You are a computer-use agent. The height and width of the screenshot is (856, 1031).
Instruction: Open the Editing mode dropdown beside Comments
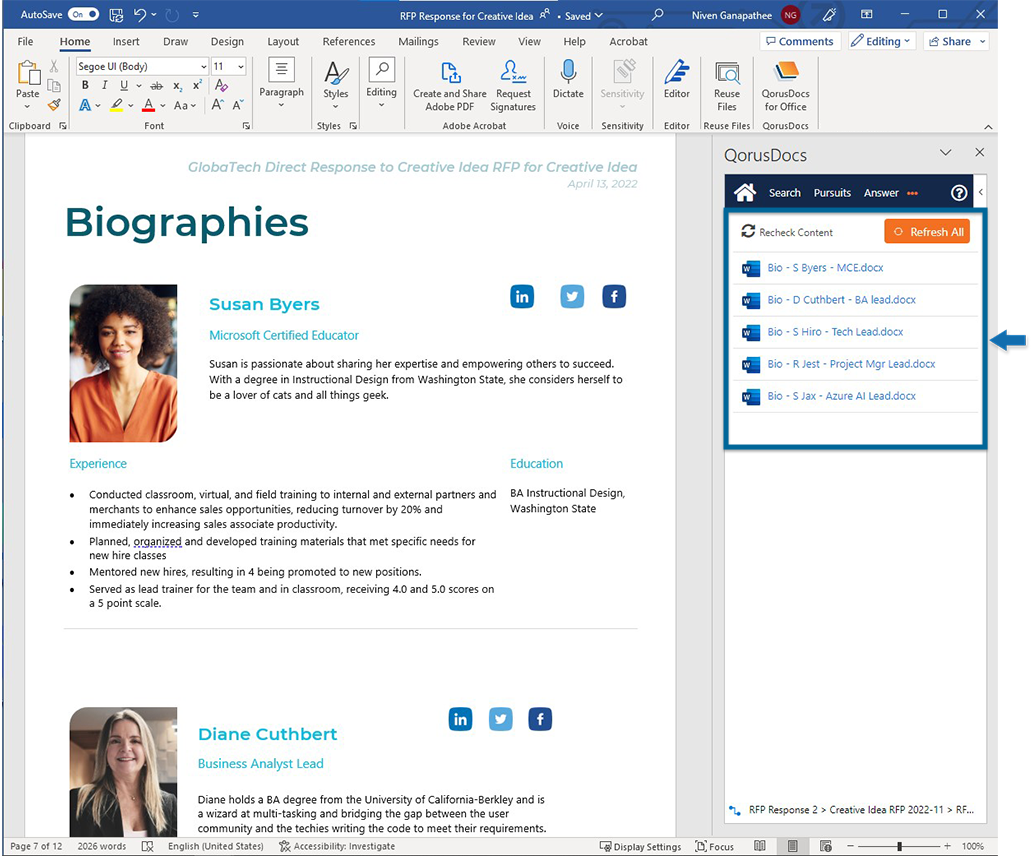coord(880,41)
